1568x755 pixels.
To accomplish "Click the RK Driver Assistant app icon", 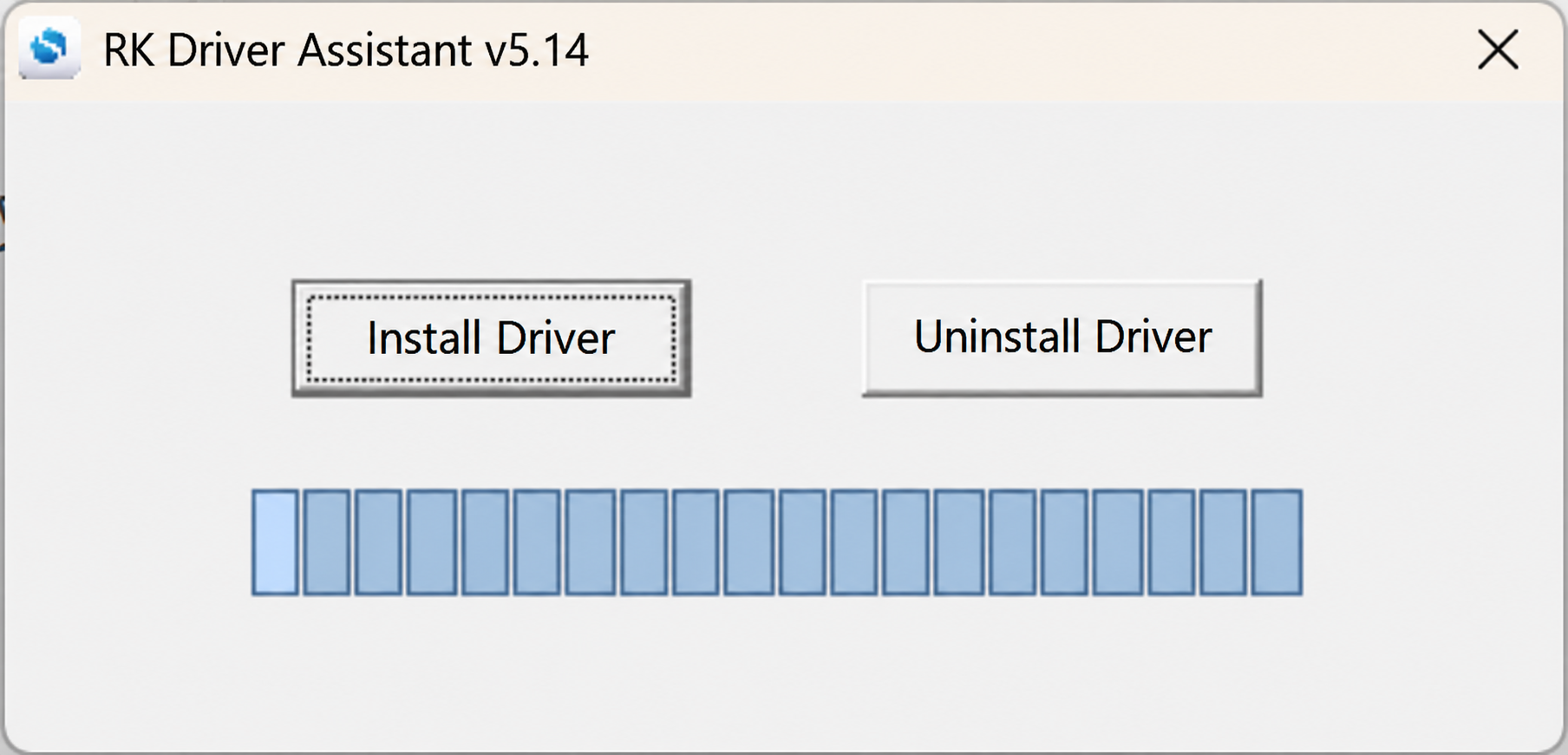I will (x=49, y=49).
